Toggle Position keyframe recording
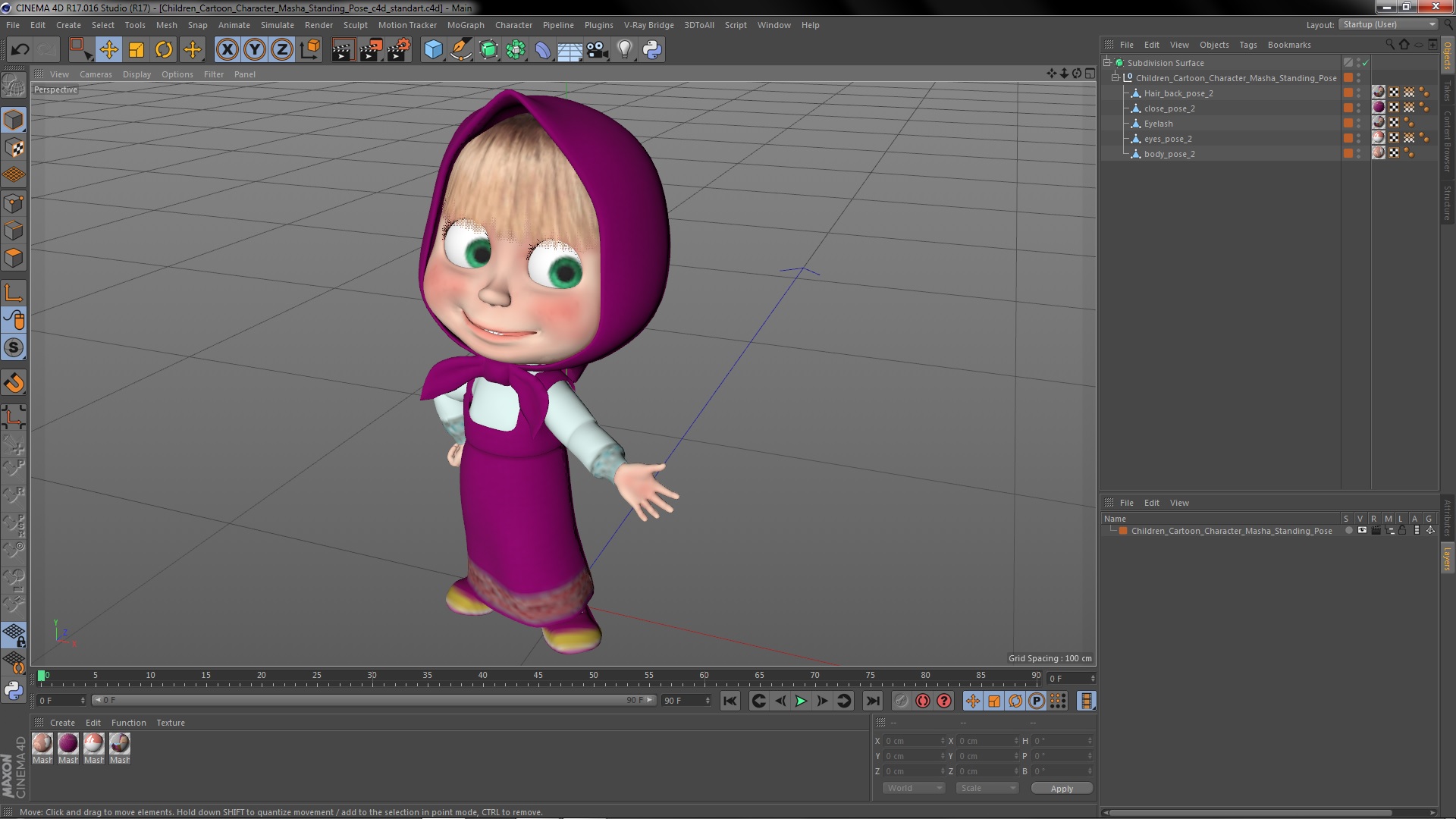The height and width of the screenshot is (819, 1456). (973, 701)
